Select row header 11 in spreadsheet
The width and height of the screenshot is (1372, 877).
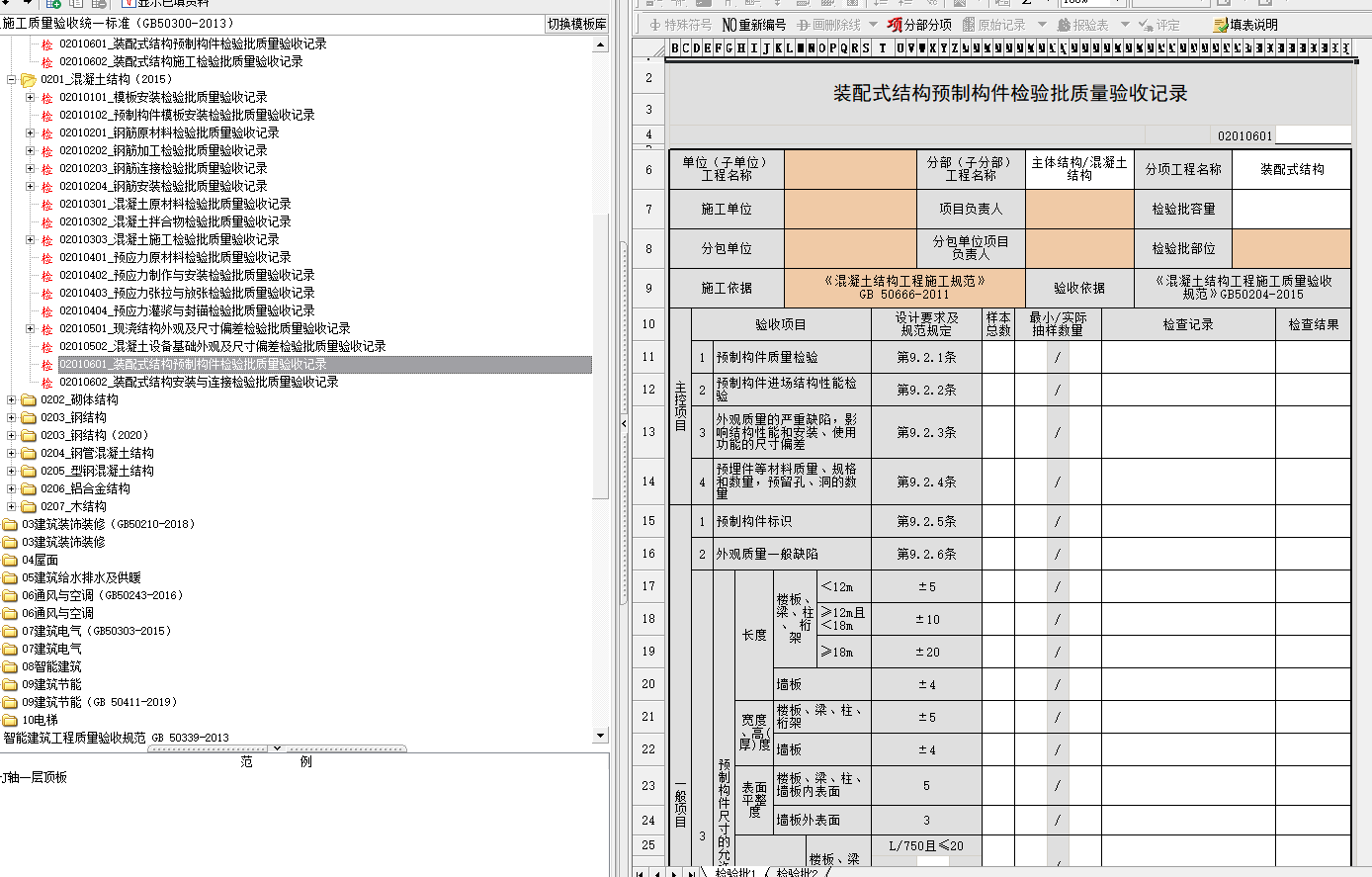[648, 357]
